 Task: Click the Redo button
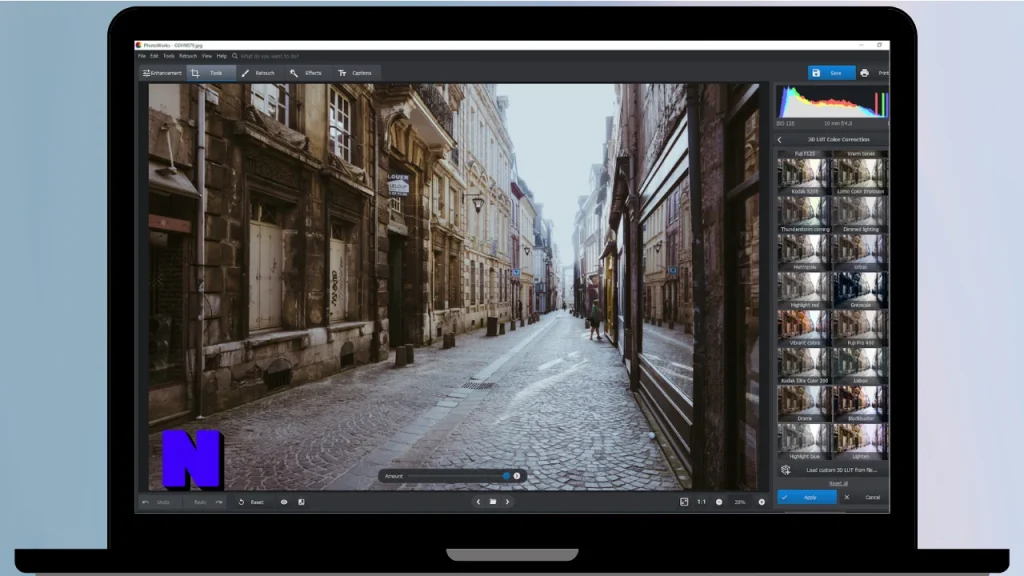(x=208, y=502)
